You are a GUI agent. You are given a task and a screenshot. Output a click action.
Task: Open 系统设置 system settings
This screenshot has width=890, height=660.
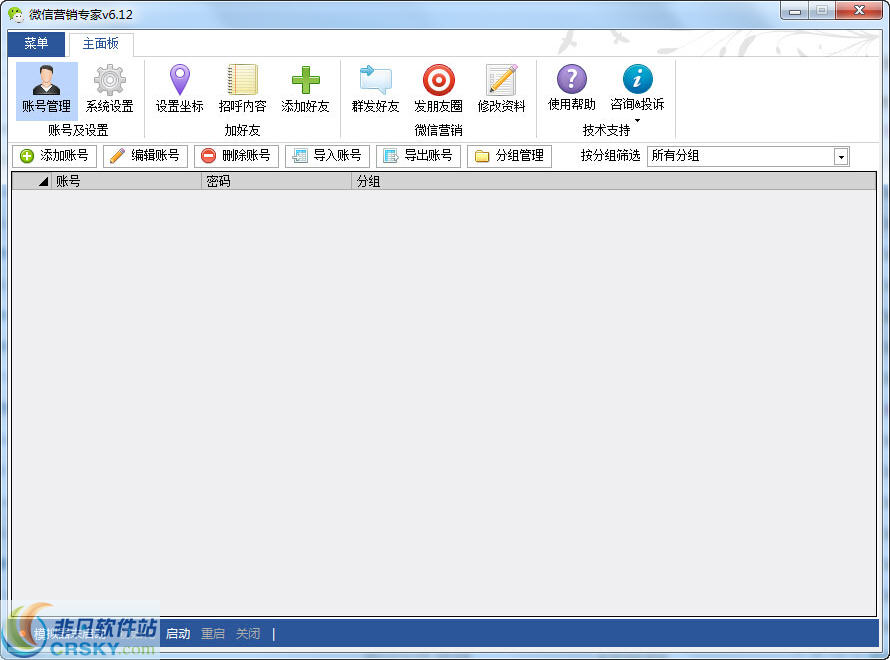(x=108, y=88)
